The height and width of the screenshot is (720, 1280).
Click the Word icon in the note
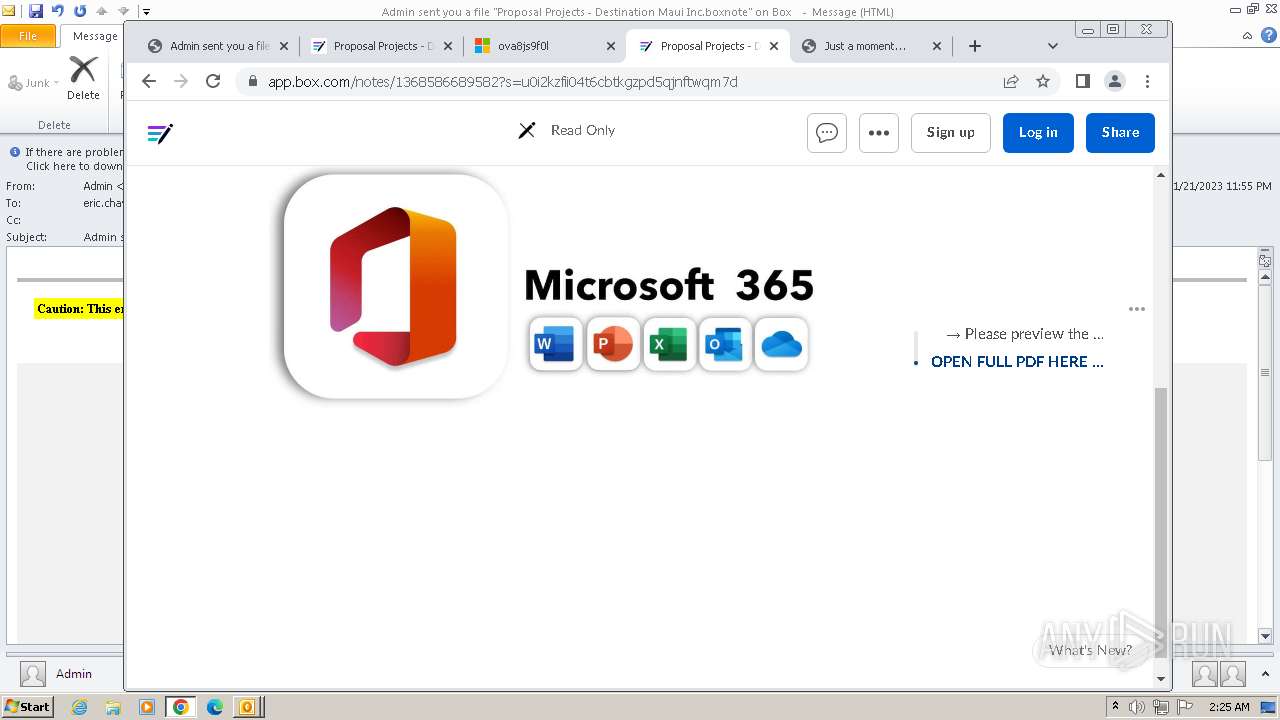pos(555,345)
